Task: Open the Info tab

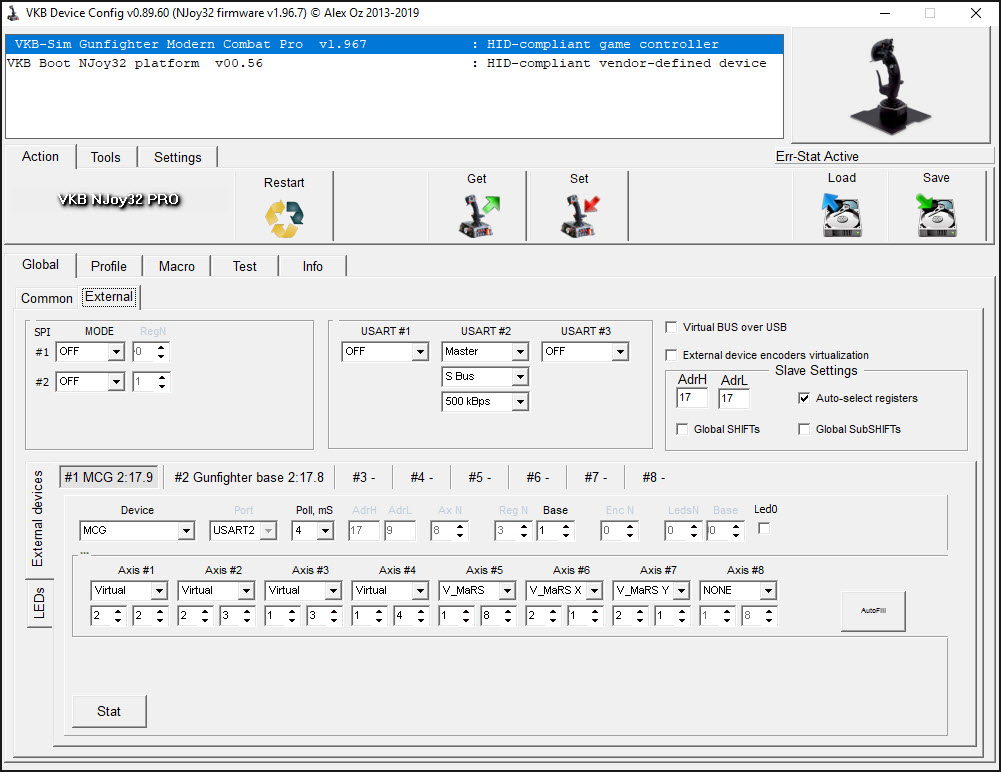Action: point(313,266)
